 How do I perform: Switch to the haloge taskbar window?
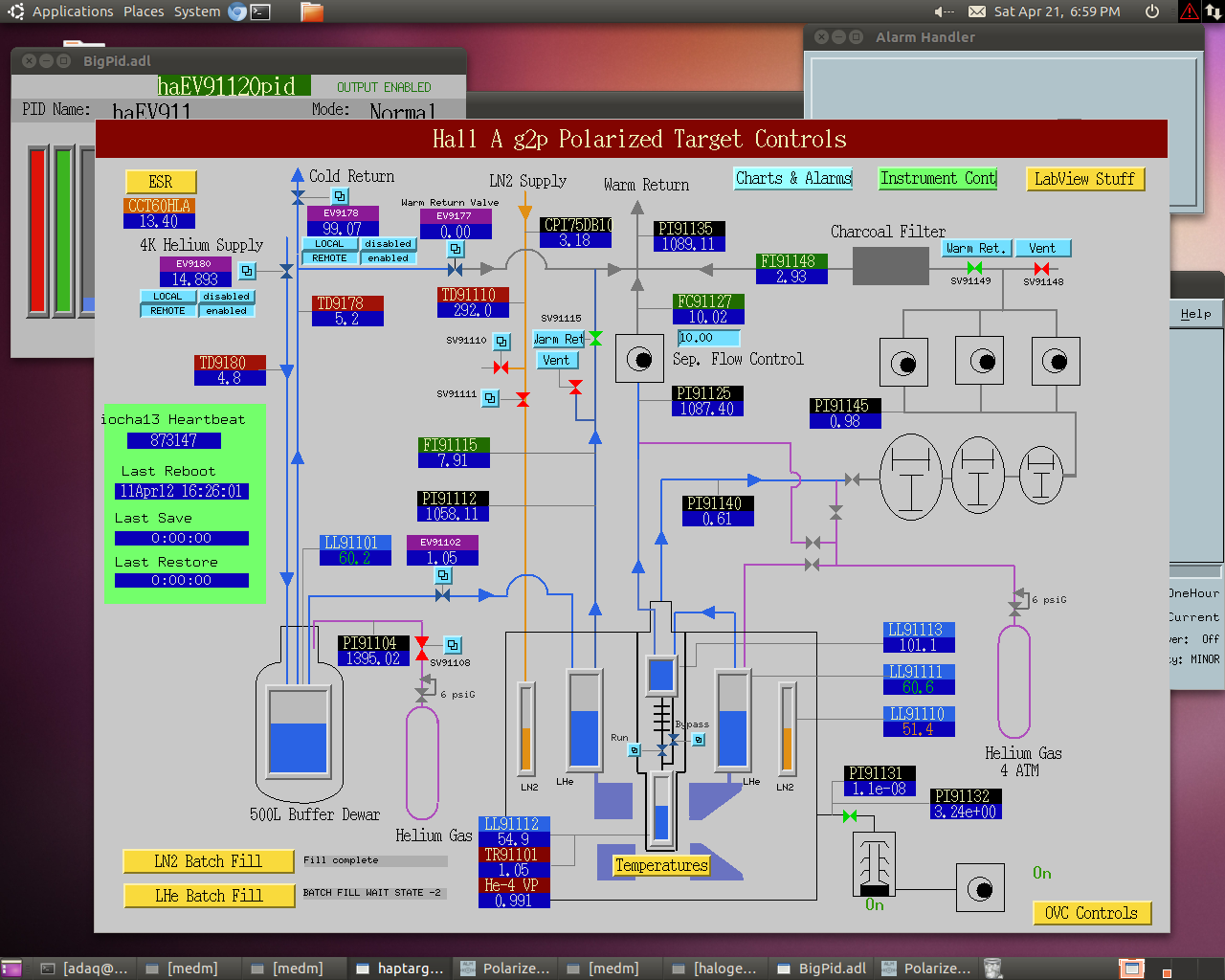pos(715,969)
